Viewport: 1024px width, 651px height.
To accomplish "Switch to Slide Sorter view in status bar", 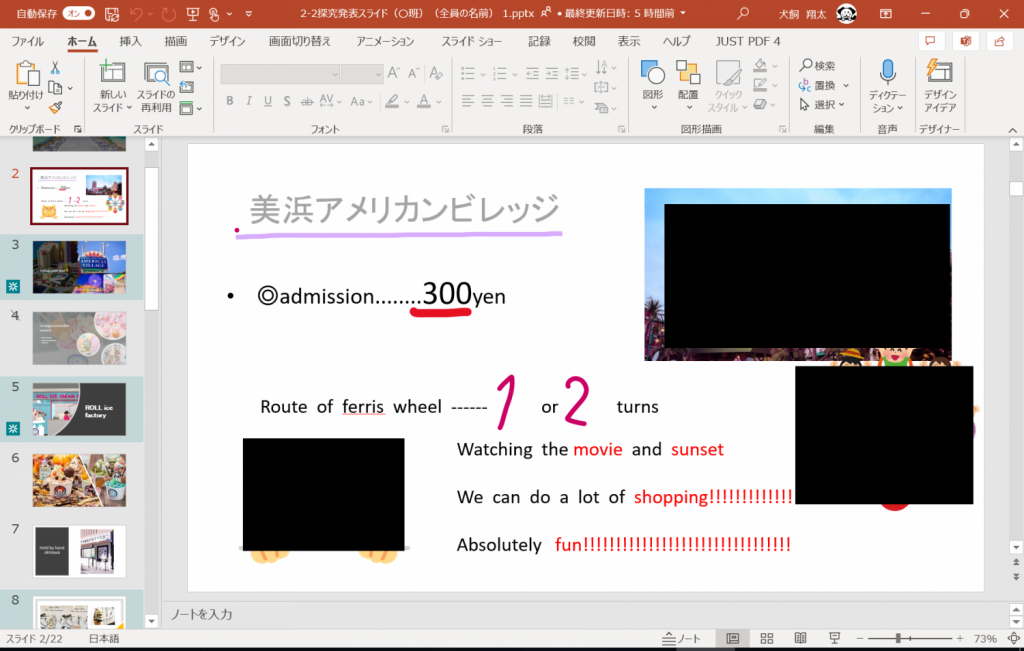I will coord(766,638).
